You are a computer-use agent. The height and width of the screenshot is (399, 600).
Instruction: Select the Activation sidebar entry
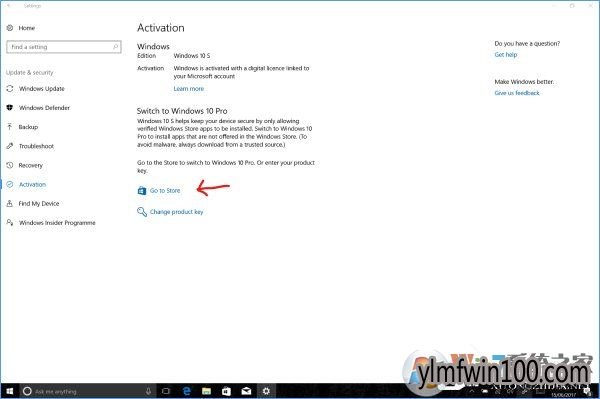point(26,184)
